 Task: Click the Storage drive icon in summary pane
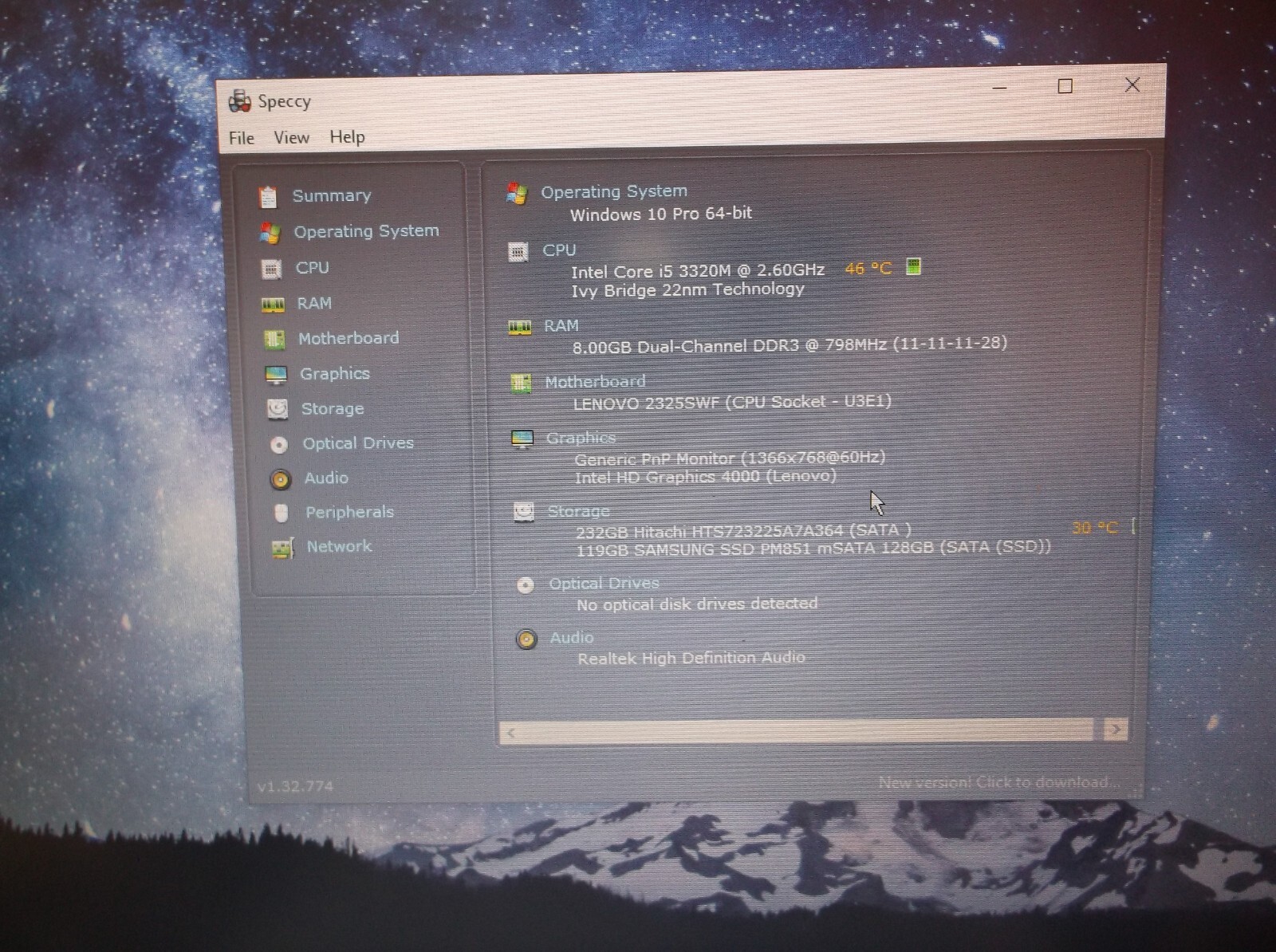524,512
